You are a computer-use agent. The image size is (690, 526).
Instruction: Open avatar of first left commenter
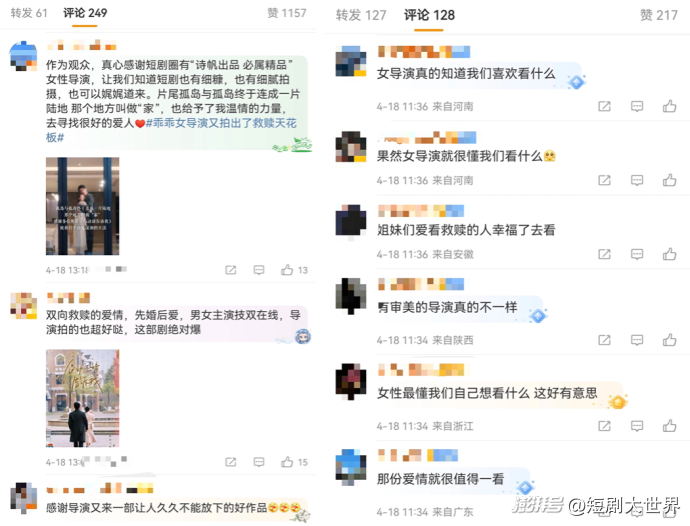23,56
